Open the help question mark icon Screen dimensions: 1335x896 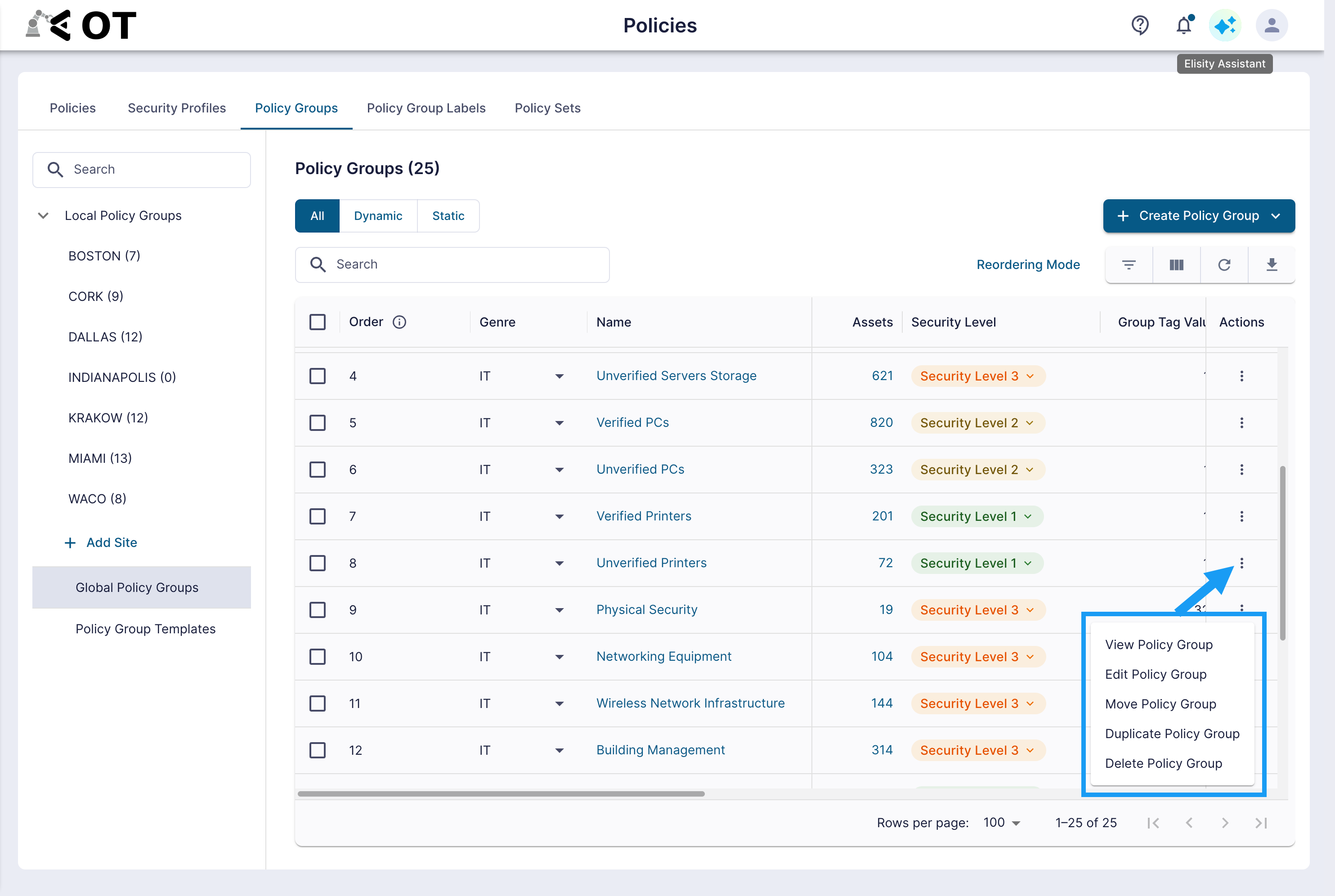(x=1140, y=25)
